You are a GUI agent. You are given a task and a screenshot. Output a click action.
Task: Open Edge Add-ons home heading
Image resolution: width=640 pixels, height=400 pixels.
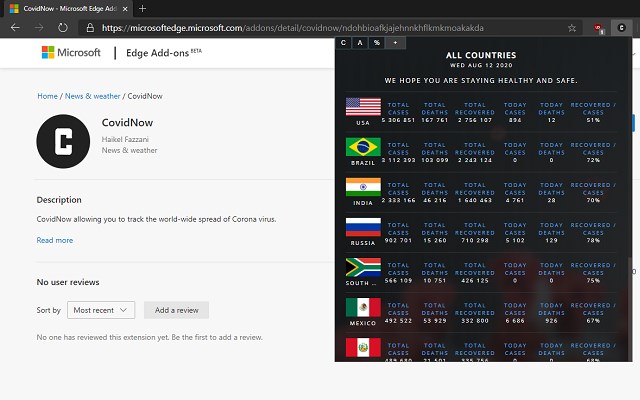(164, 53)
